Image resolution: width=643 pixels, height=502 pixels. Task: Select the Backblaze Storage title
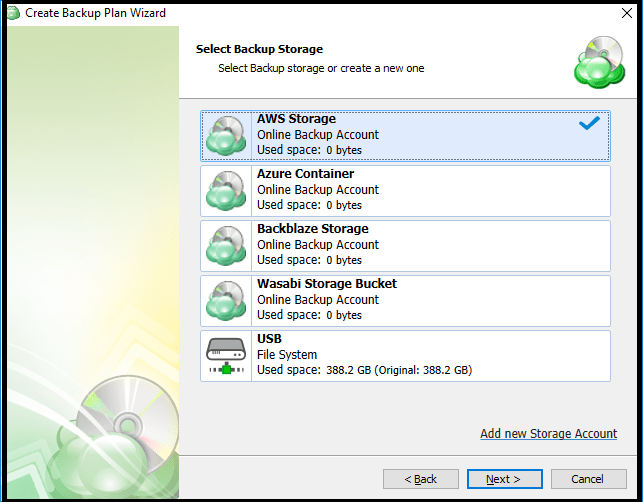[x=312, y=229]
